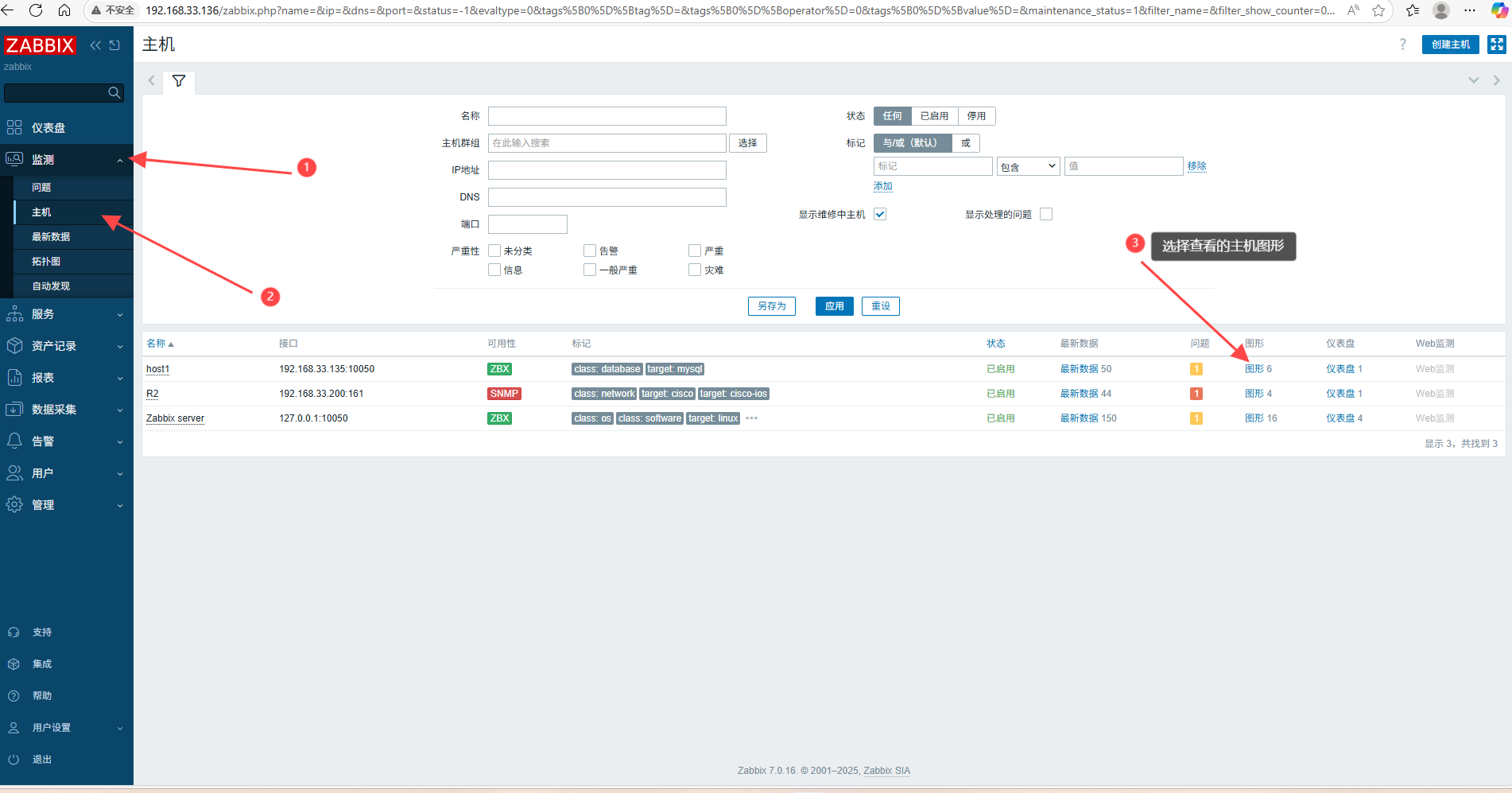Click browser refresh icon

point(36,10)
